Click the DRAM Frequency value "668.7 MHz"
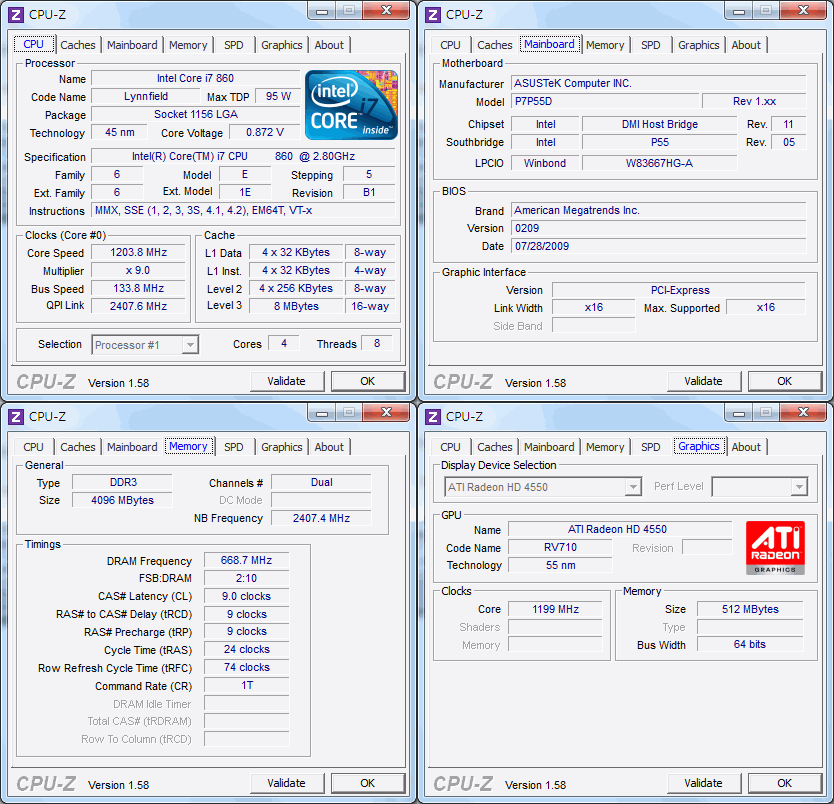This screenshot has height=804, width=834. tap(246, 560)
